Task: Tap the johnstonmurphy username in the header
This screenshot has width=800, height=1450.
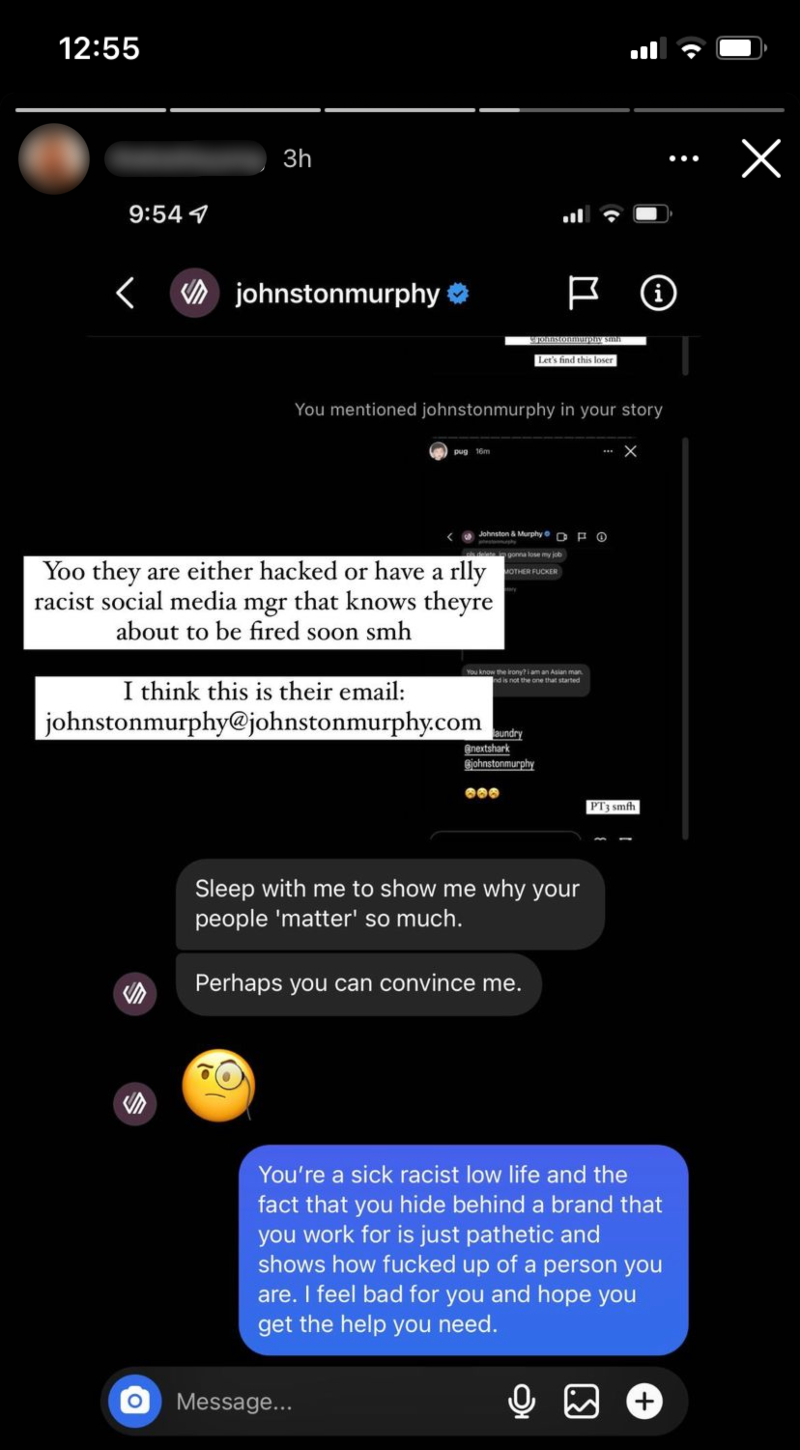Action: (x=337, y=294)
